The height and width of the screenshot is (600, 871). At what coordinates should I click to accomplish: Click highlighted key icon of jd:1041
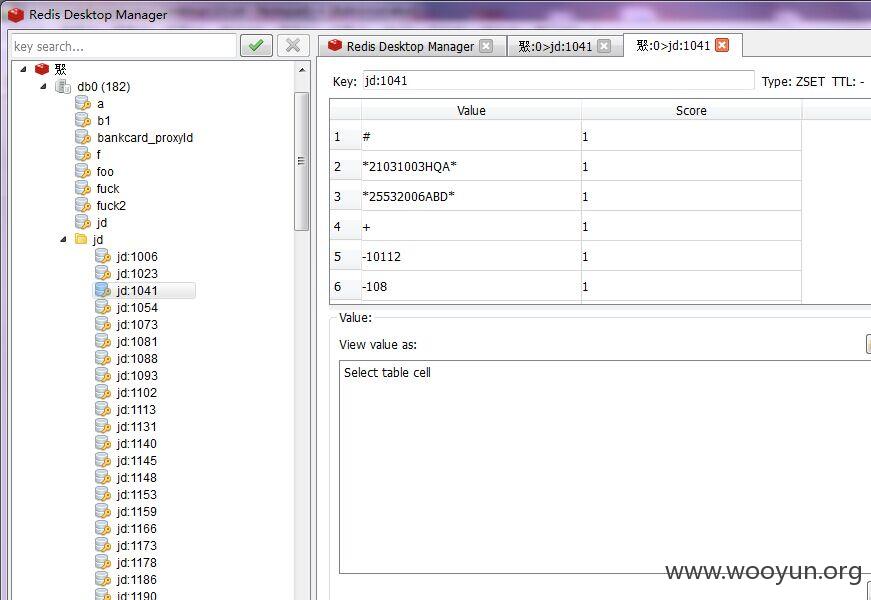pos(103,290)
